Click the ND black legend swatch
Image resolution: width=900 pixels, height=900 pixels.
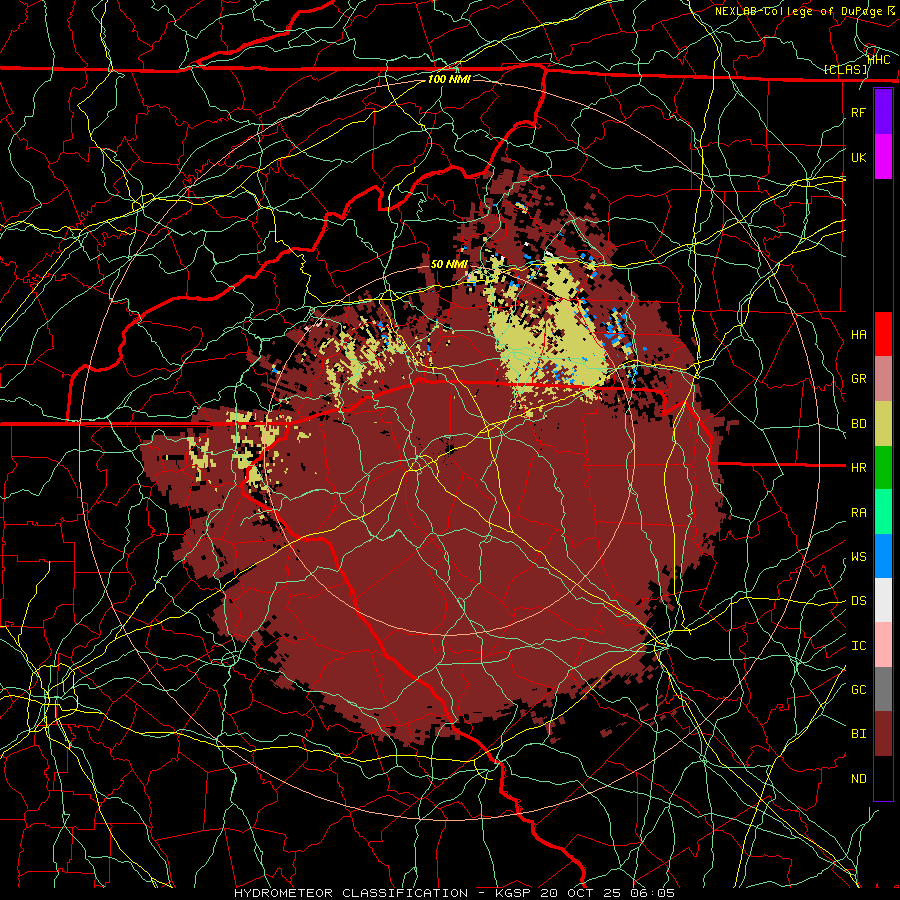(883, 778)
